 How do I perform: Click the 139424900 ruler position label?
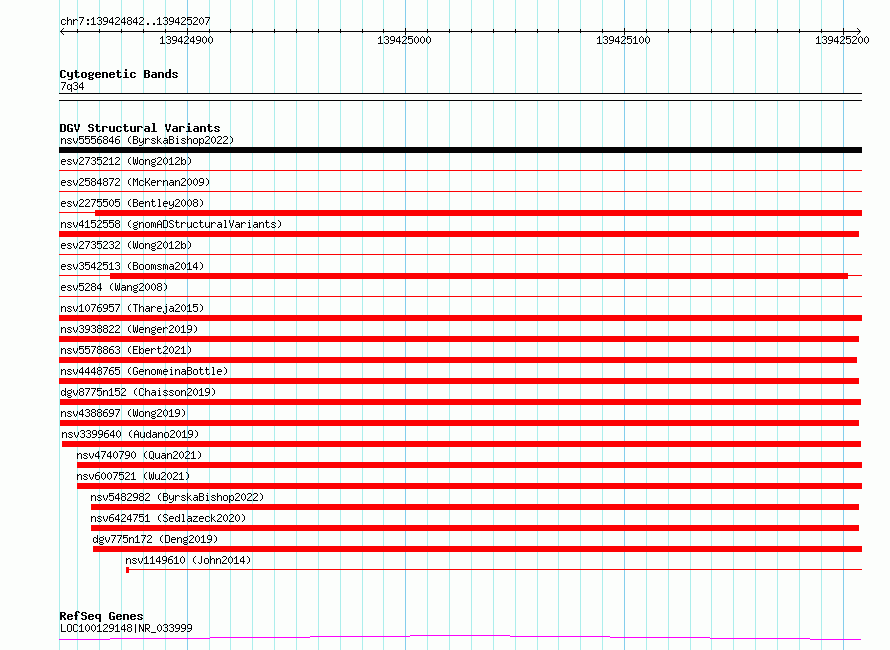coord(186,40)
